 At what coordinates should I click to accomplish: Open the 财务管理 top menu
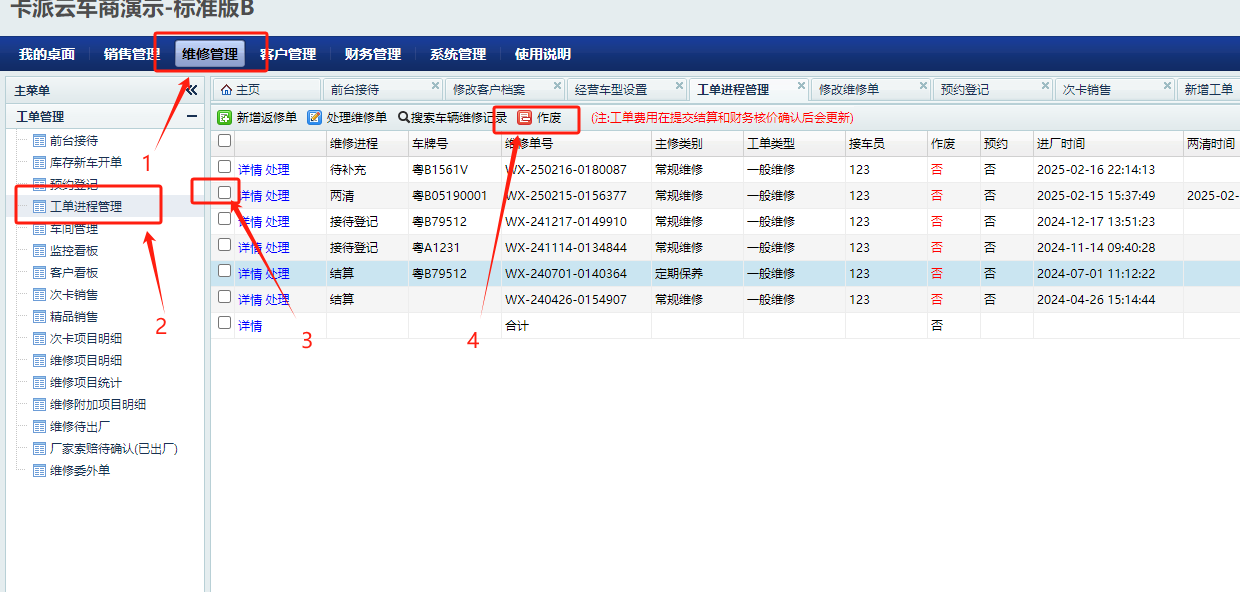pos(372,54)
